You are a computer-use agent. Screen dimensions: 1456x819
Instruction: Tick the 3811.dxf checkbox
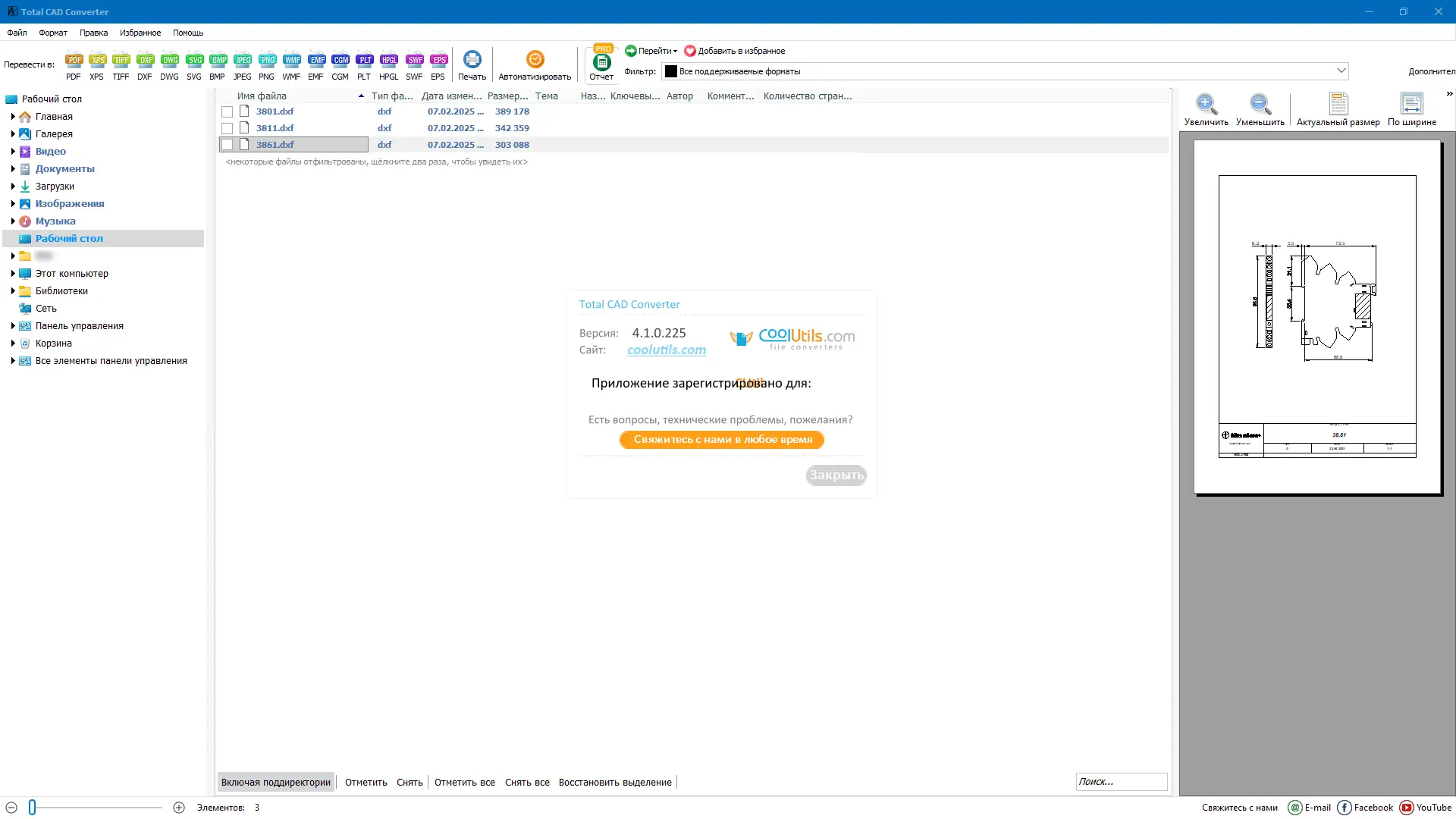pos(227,128)
